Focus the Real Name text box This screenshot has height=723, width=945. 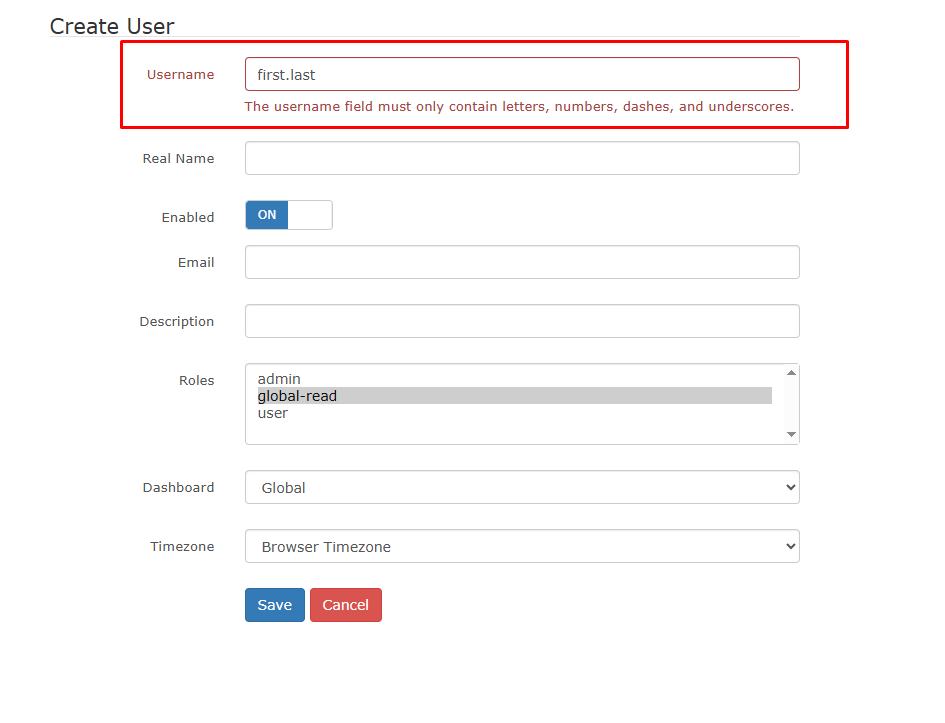point(521,158)
